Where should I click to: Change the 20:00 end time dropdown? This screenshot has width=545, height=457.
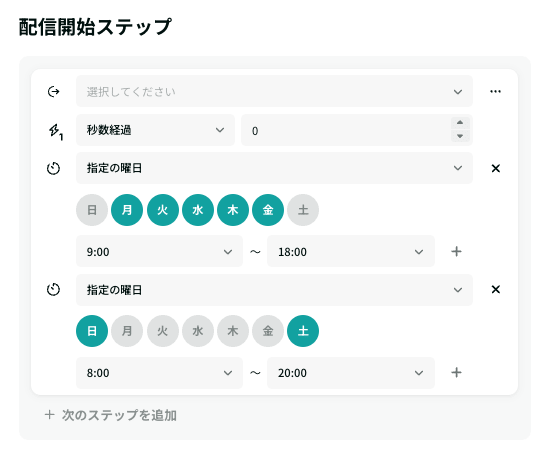(351, 373)
